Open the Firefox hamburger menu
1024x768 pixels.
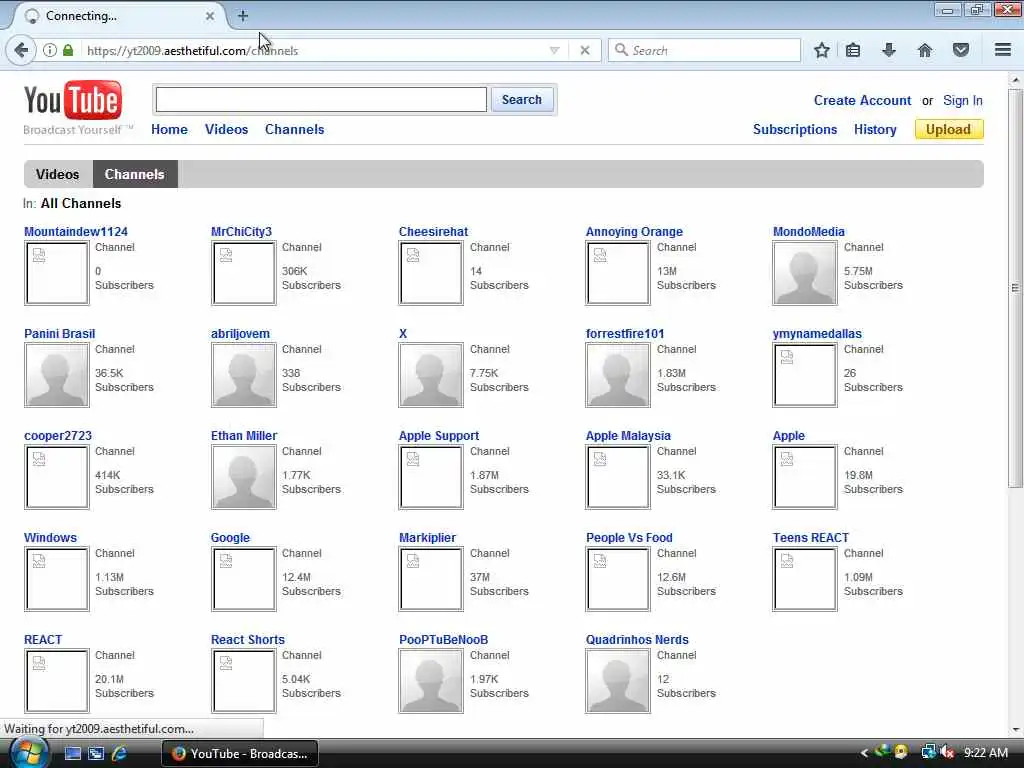(x=1003, y=50)
